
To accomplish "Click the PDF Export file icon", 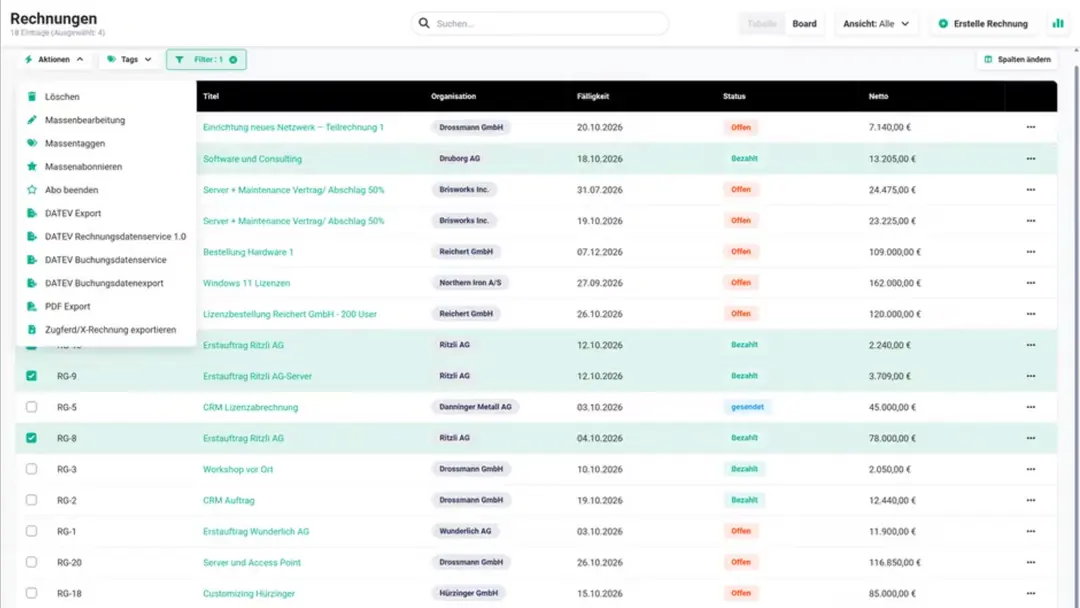I will coord(32,306).
